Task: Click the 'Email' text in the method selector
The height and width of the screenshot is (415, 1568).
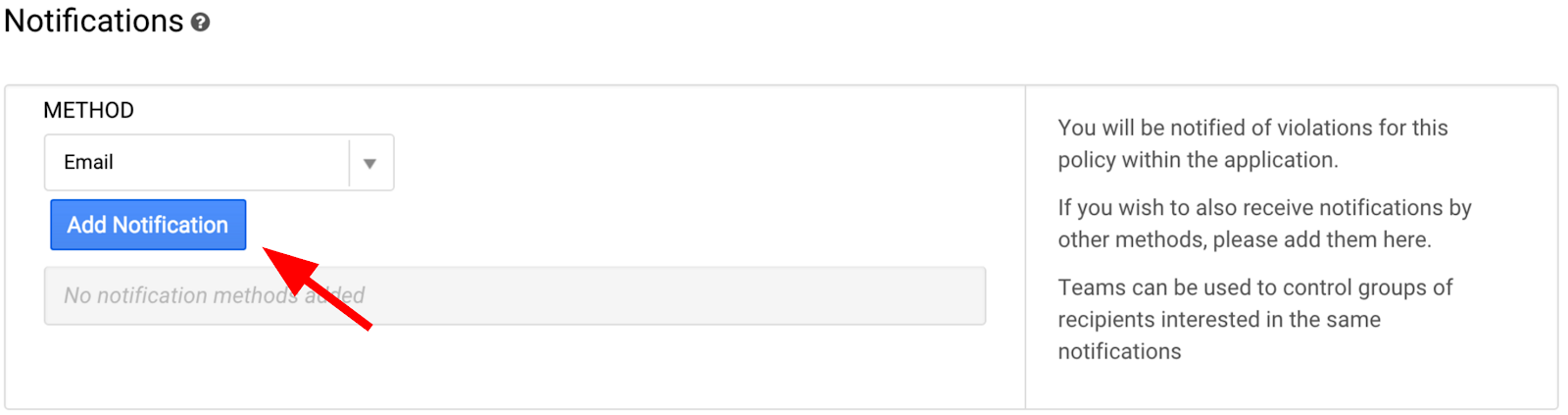Action: click(x=88, y=163)
